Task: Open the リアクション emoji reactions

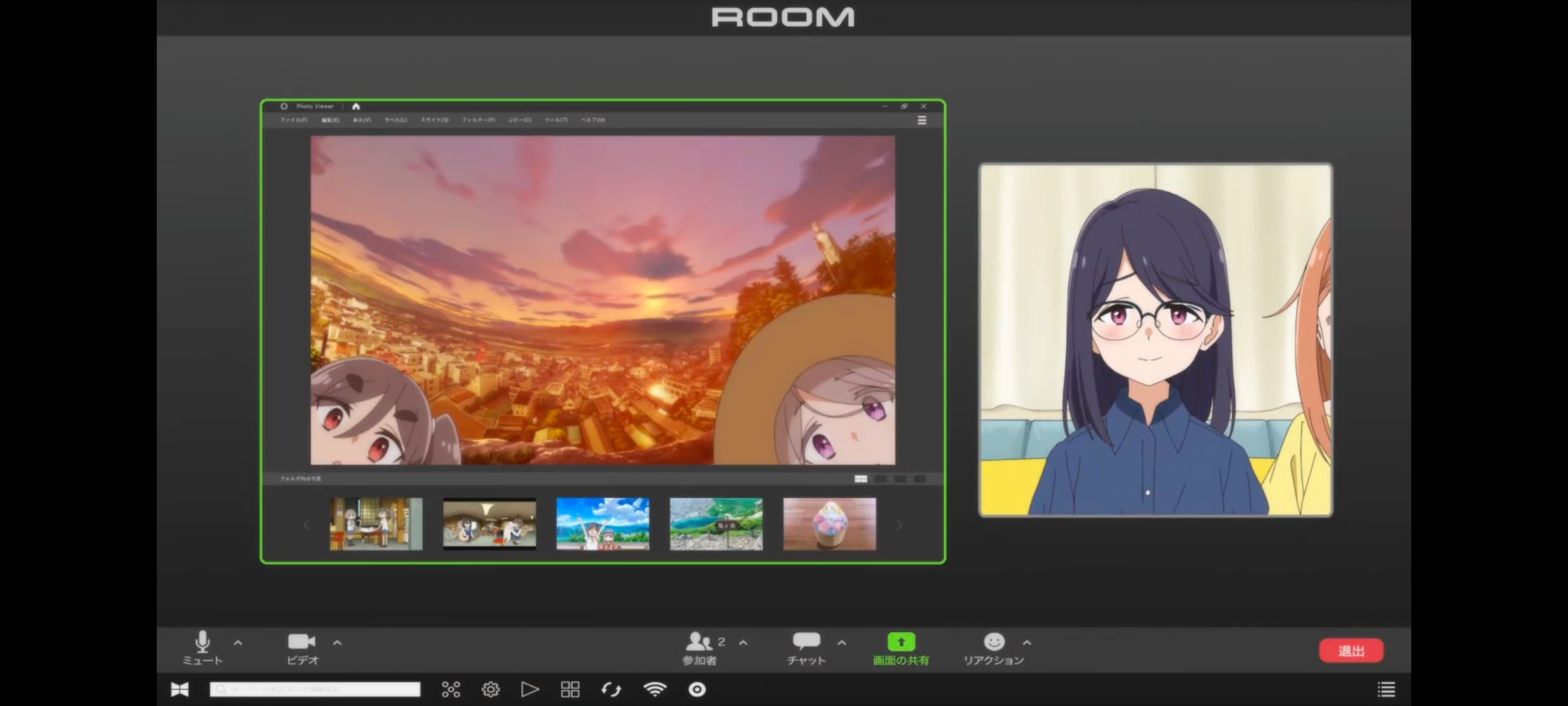Action: [993, 648]
